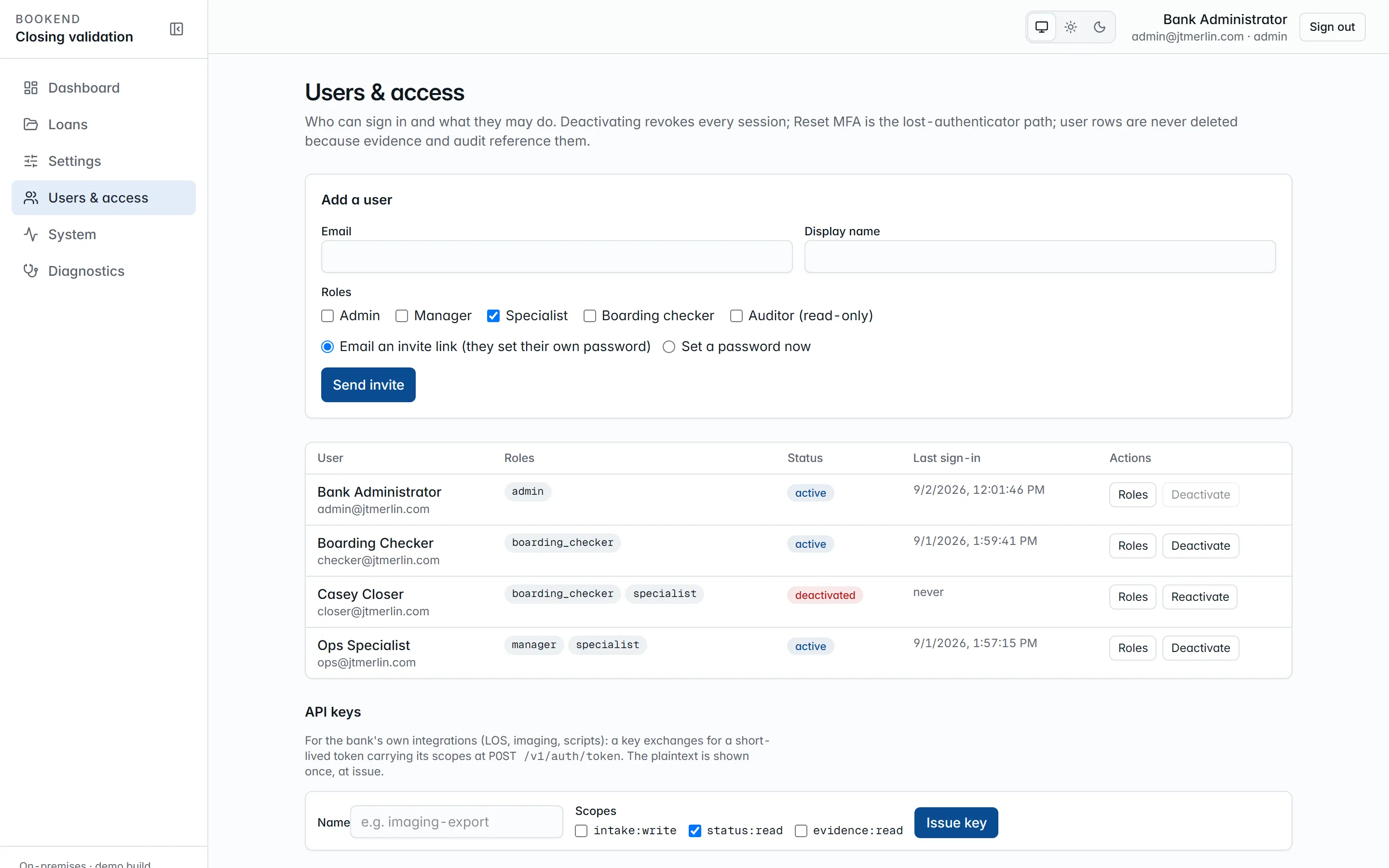The height and width of the screenshot is (868, 1389).
Task: Enable the evidence:read scope checkbox
Action: coord(801,831)
